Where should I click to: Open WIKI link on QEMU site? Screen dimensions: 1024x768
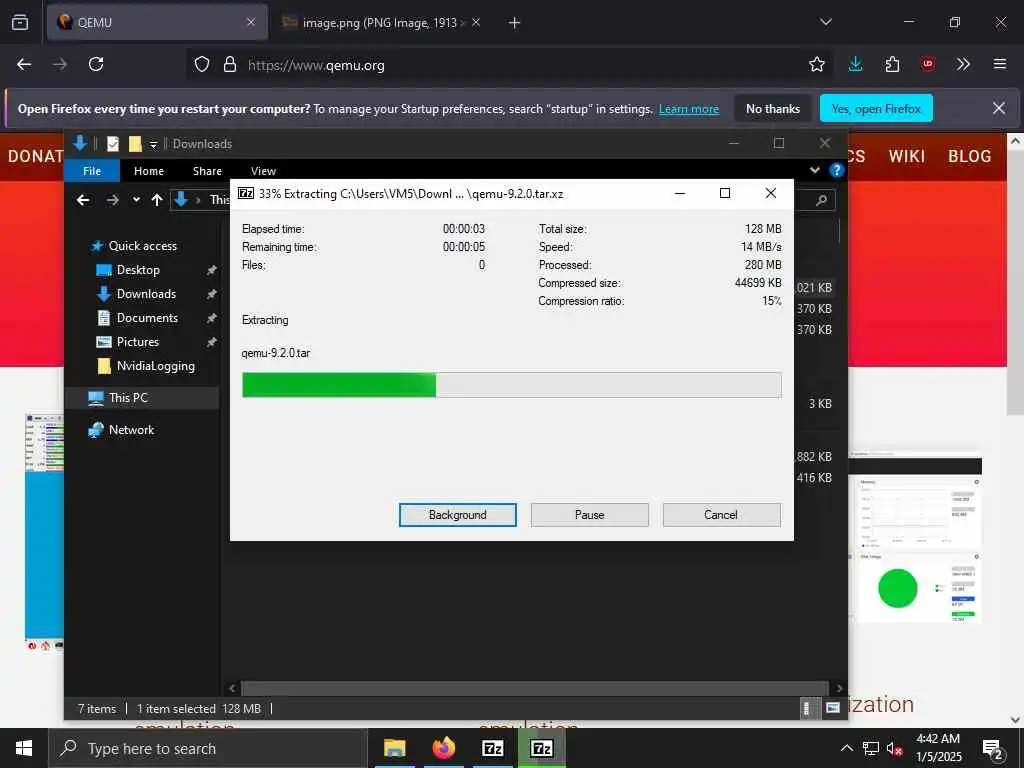pos(906,156)
